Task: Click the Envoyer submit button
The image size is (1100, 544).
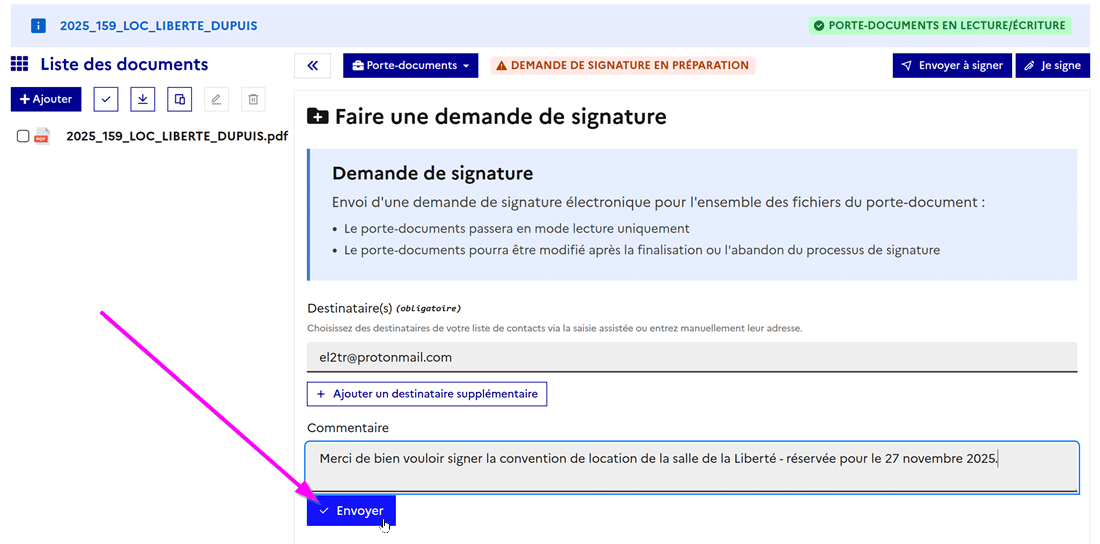Action: coord(351,511)
